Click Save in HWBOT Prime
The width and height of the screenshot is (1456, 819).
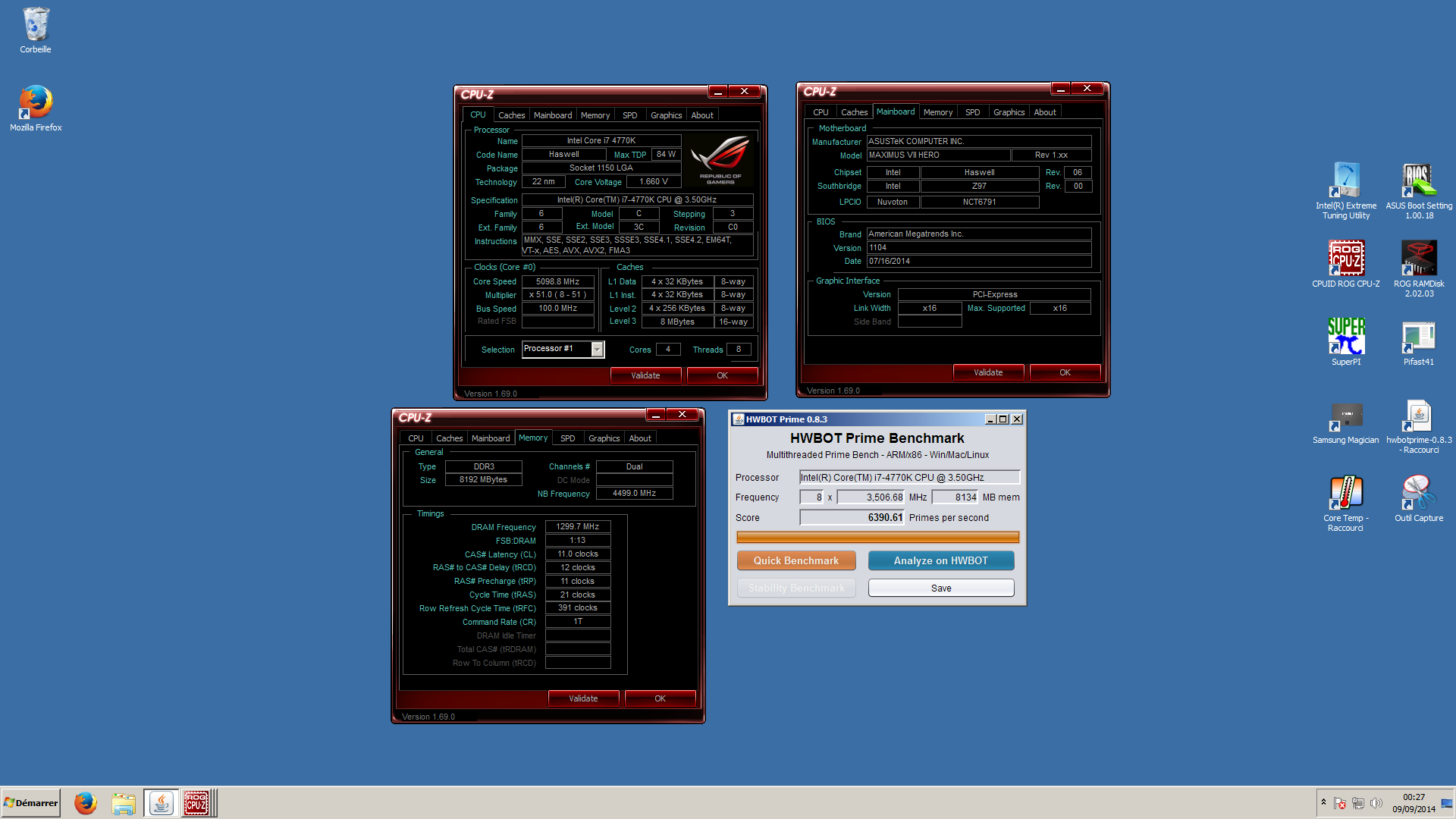(x=941, y=588)
